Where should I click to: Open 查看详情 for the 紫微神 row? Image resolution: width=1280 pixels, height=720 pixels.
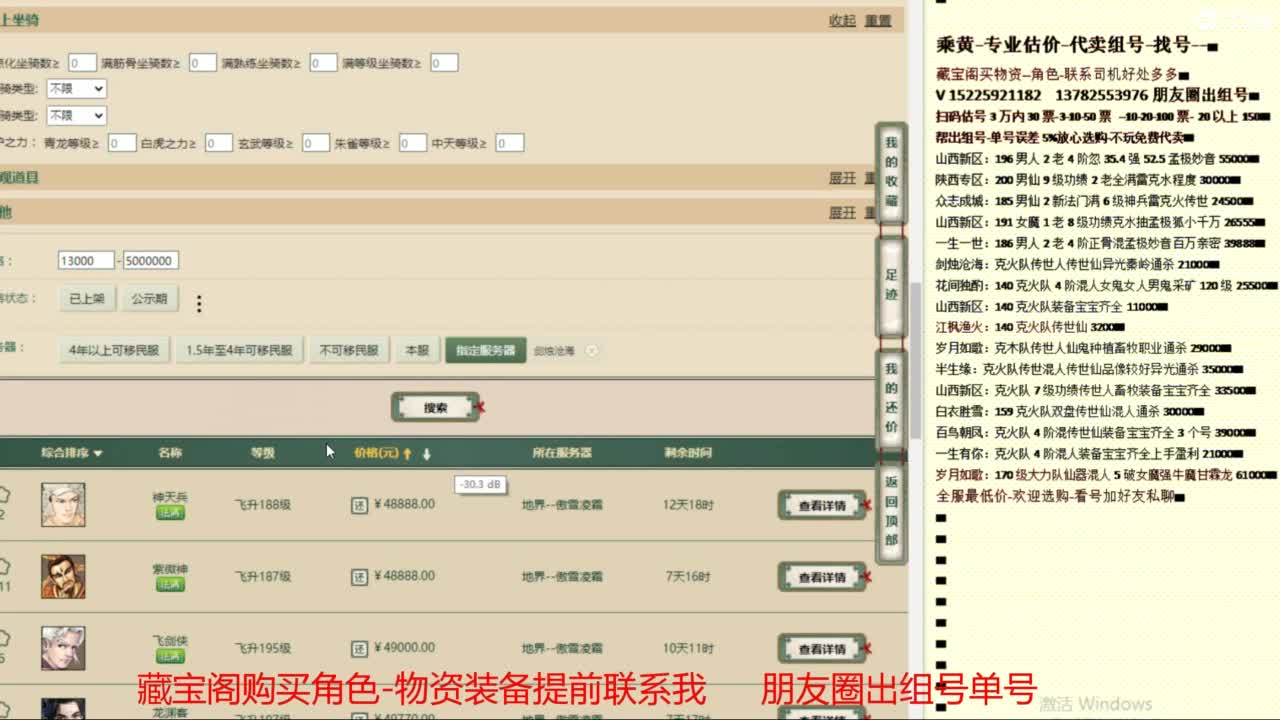tap(822, 577)
